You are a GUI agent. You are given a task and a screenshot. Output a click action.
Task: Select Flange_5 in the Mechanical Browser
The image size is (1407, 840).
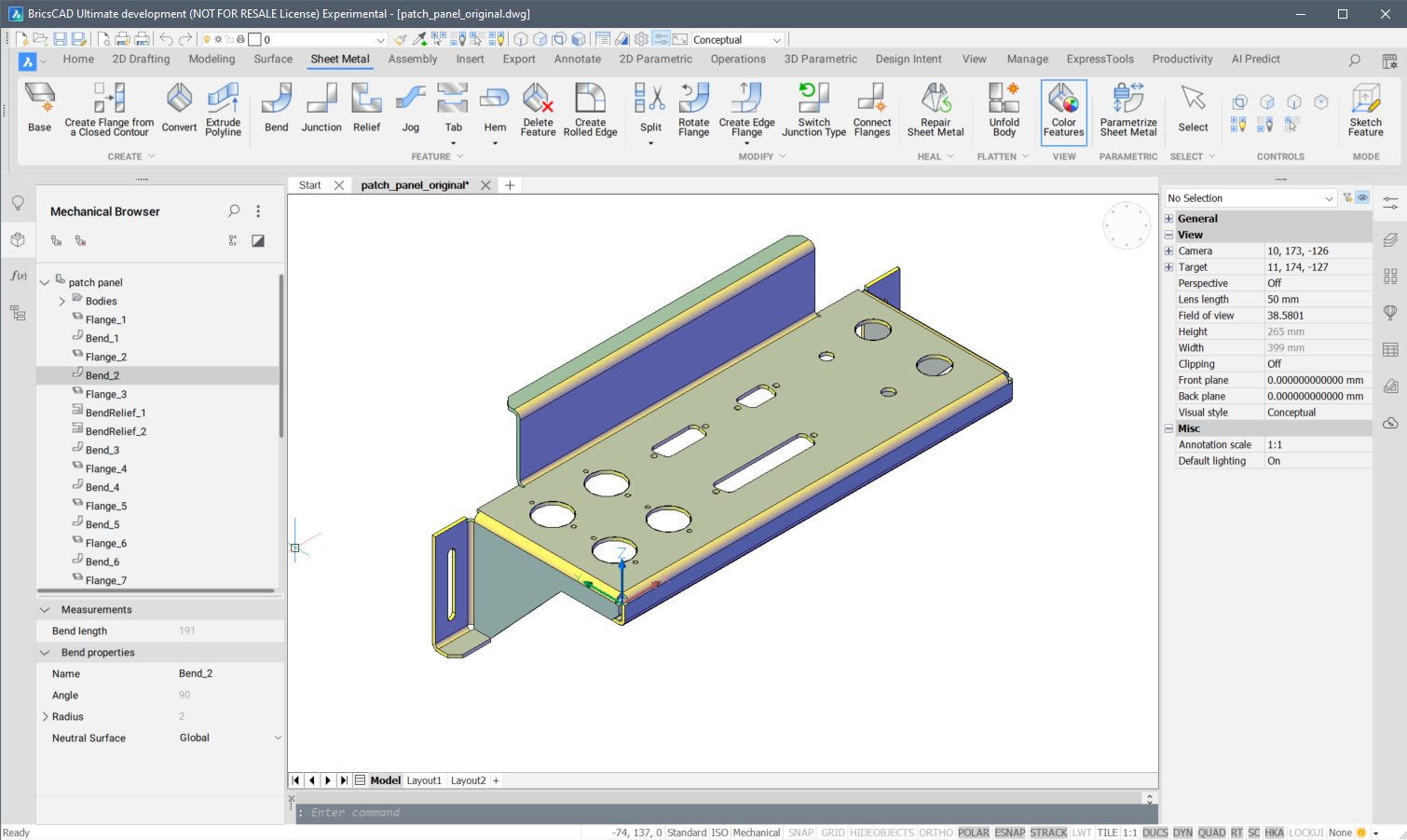(x=105, y=506)
